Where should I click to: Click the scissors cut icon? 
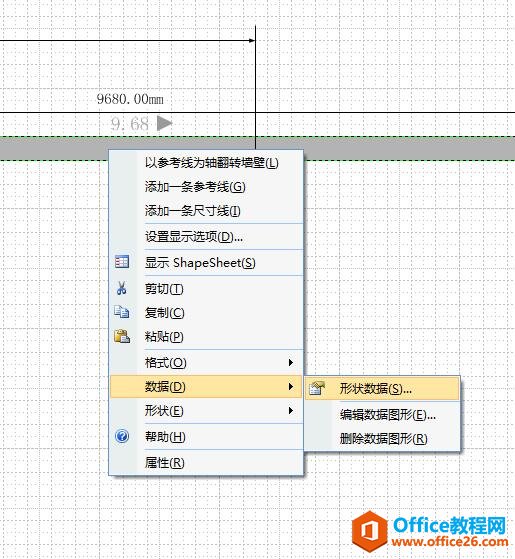(x=122, y=288)
